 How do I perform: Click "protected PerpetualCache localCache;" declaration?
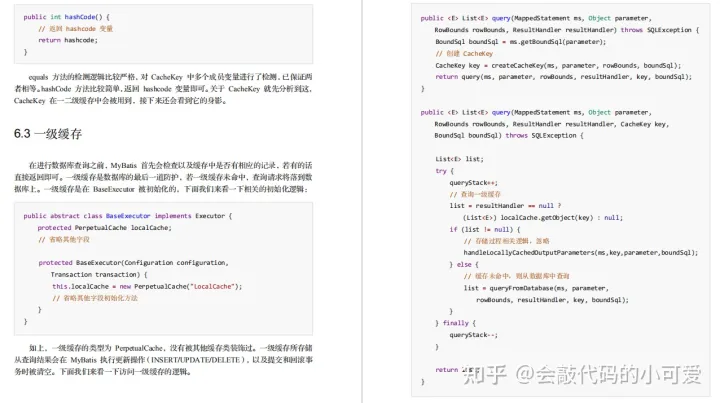(x=105, y=228)
